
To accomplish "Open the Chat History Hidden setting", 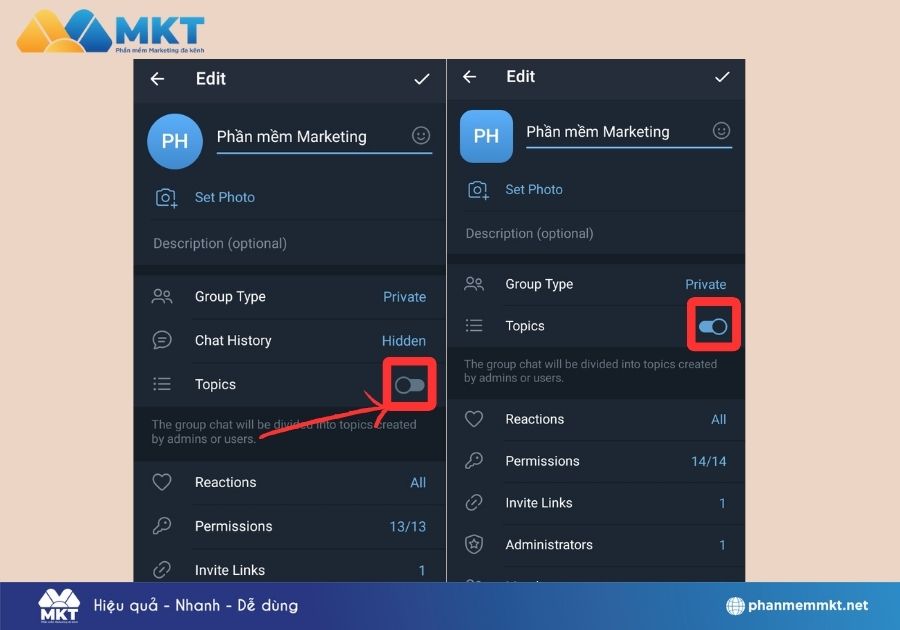I will tap(404, 340).
